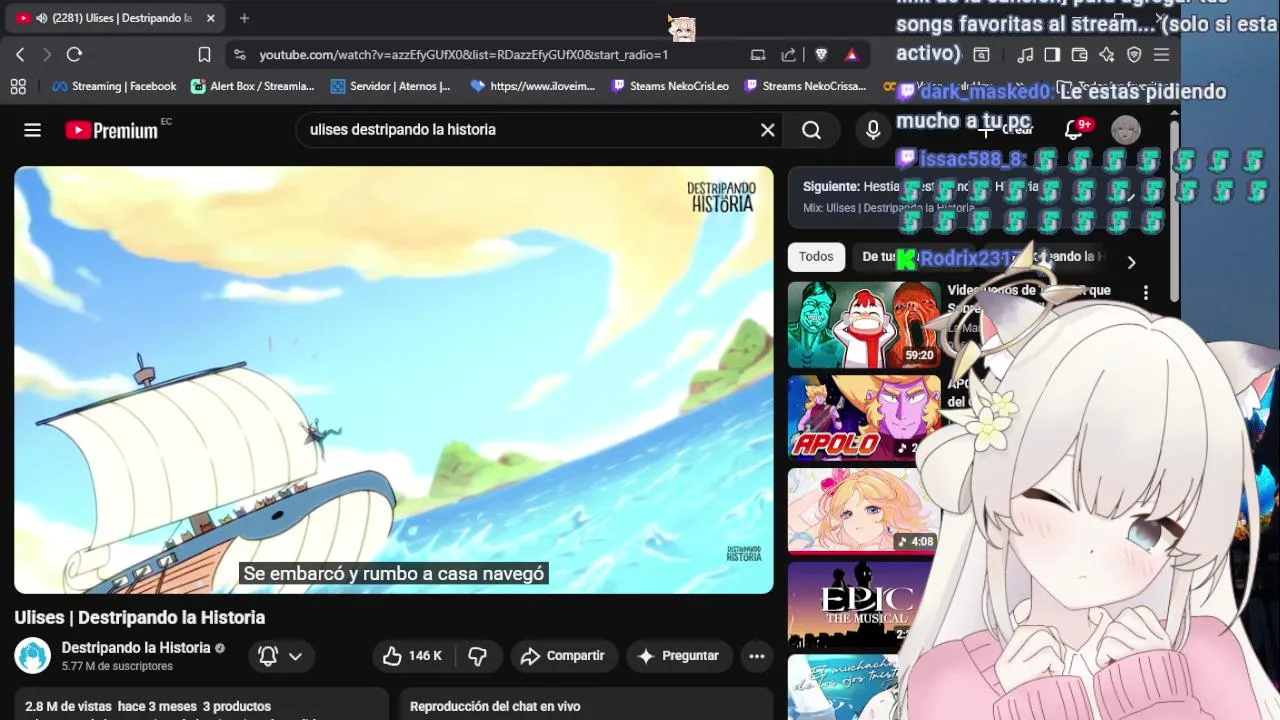The width and height of the screenshot is (1280, 720).
Task: Open site settings icon left of the URL
Action: click(x=240, y=55)
